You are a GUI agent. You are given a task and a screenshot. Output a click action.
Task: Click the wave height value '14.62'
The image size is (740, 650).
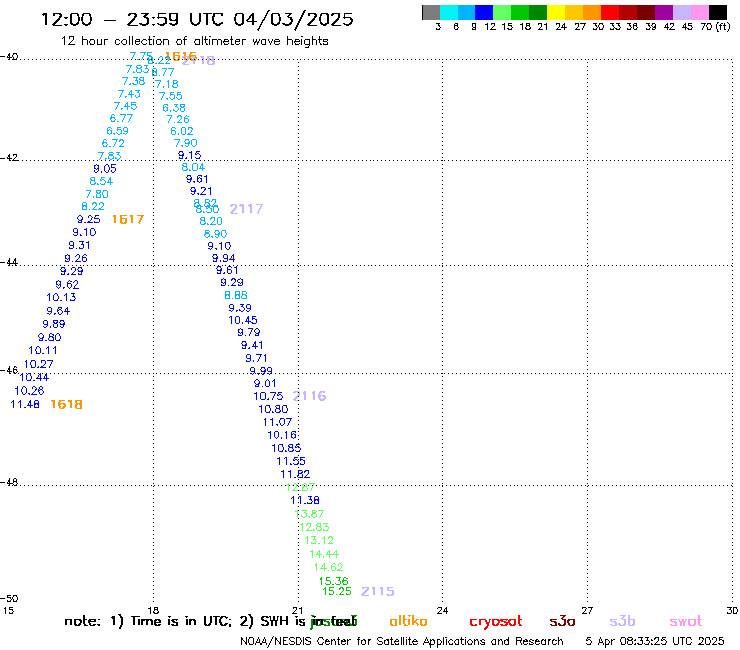click(x=328, y=567)
